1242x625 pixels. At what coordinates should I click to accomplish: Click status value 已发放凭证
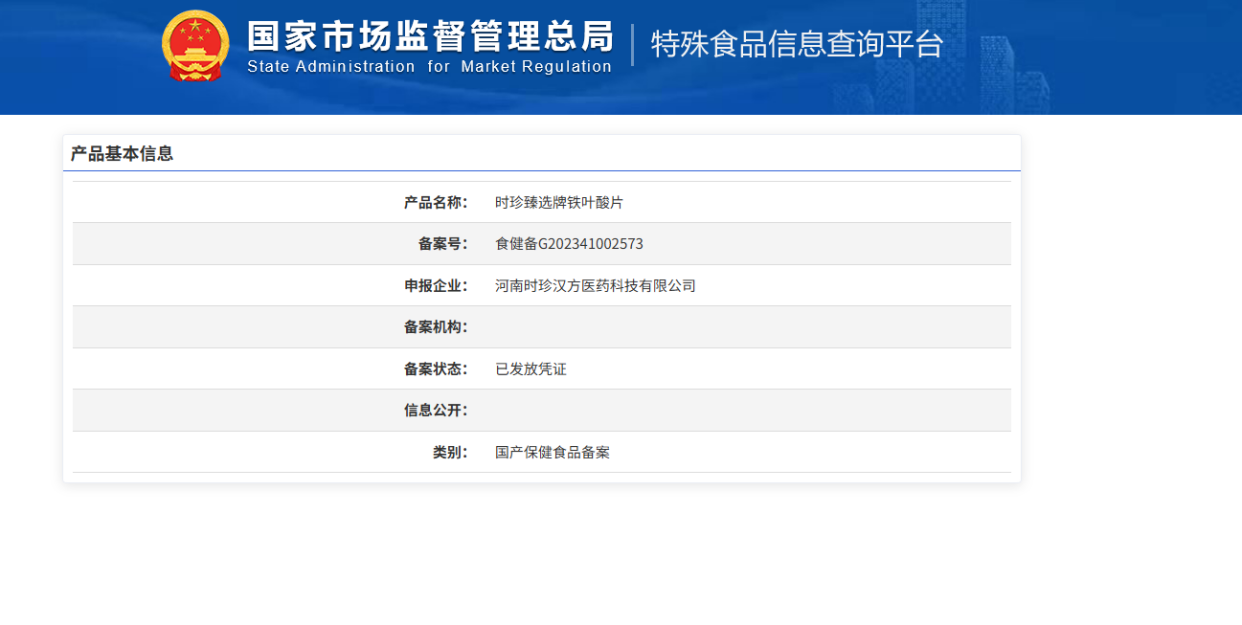(x=531, y=369)
